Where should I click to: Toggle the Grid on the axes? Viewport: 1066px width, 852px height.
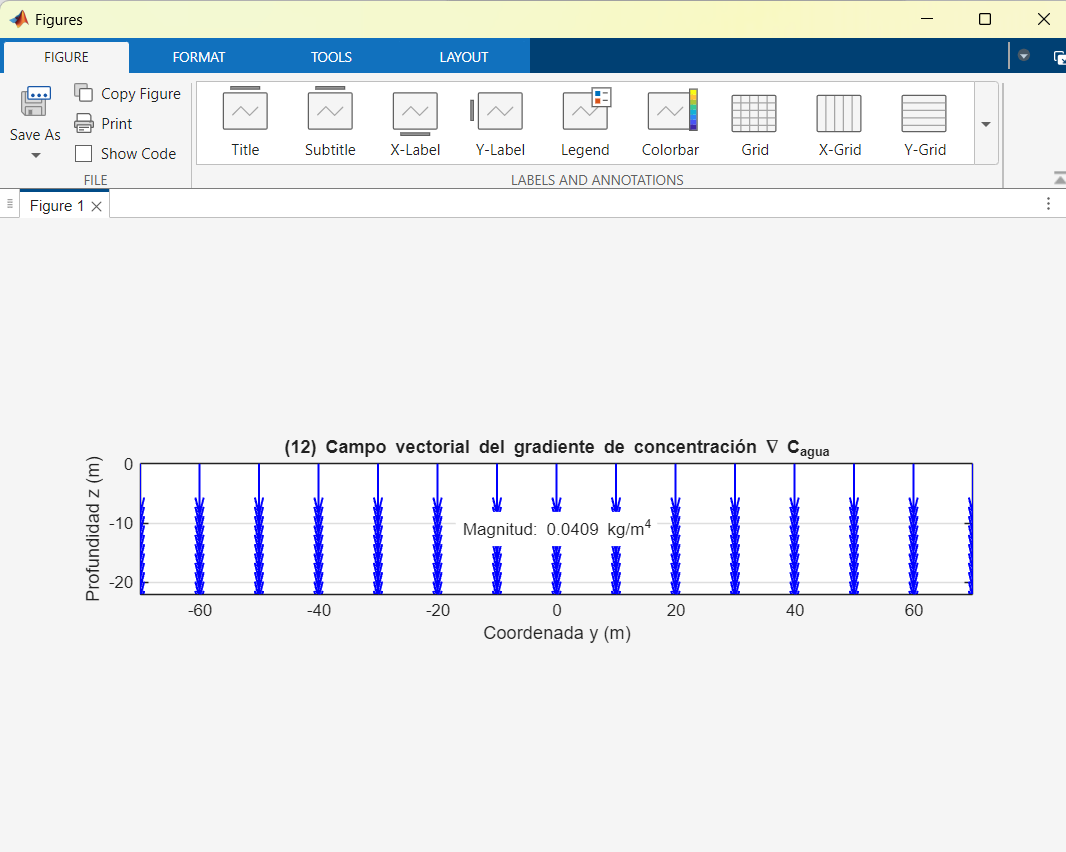pyautogui.click(x=754, y=114)
